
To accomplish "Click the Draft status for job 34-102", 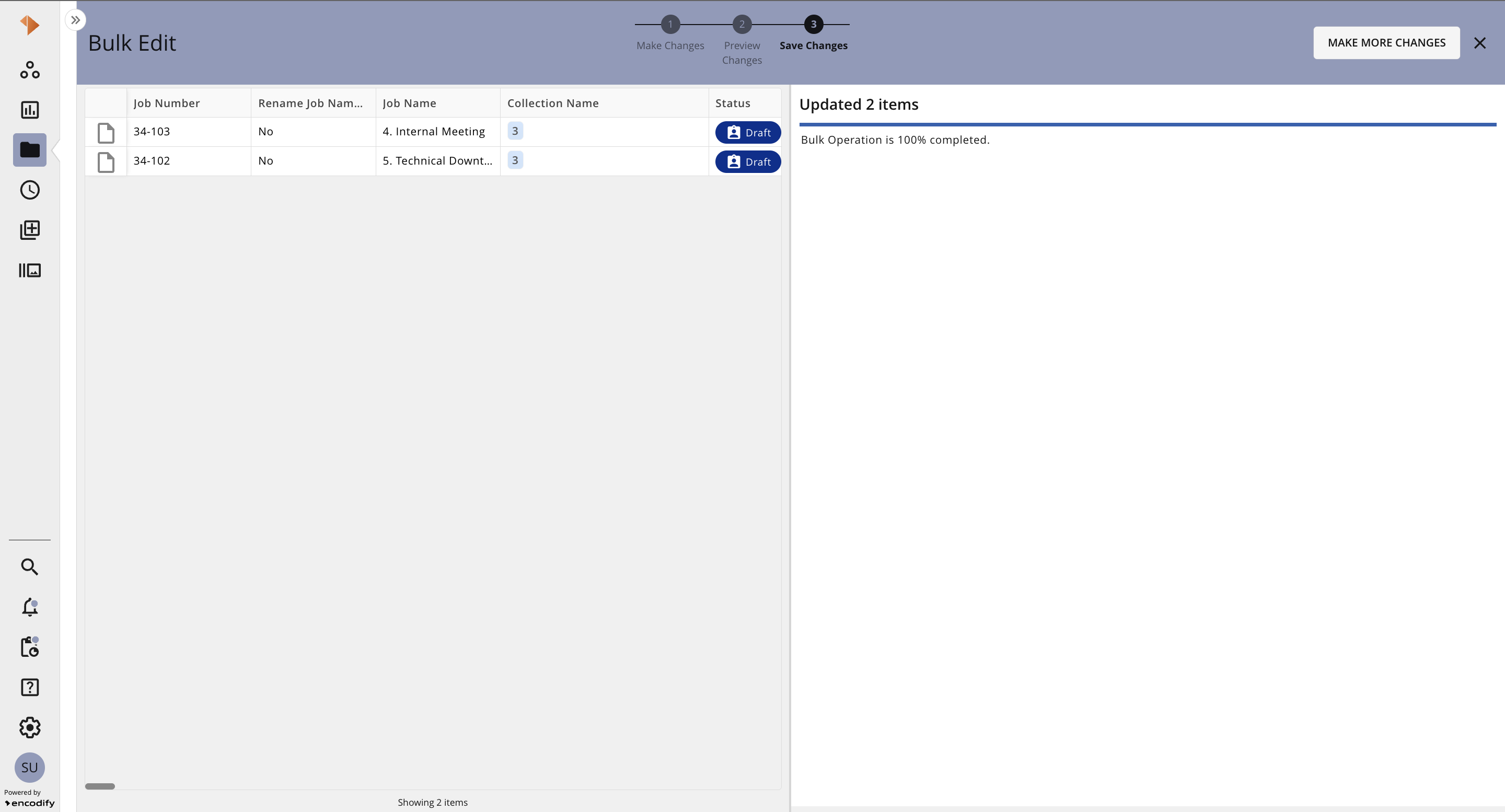I will (x=748, y=162).
